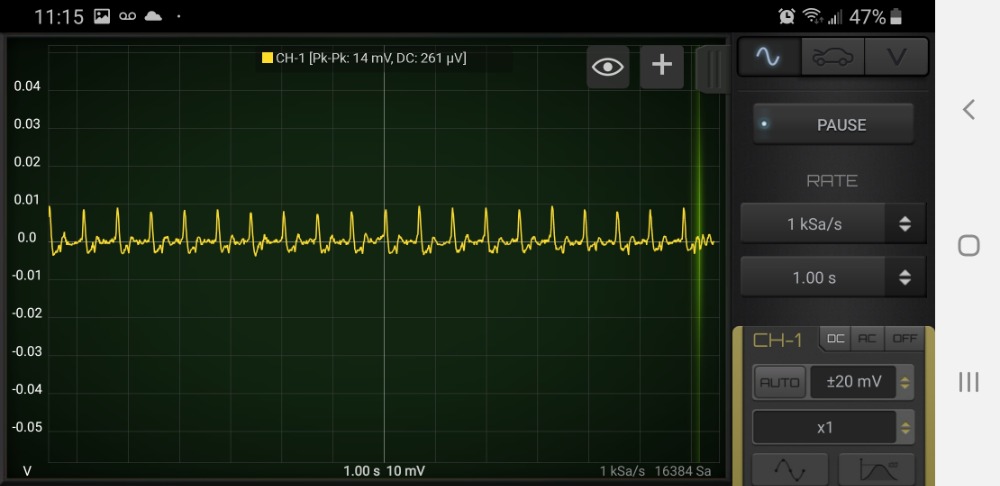Add a measurement with the plus icon
This screenshot has height=486, width=1000.
[x=662, y=65]
